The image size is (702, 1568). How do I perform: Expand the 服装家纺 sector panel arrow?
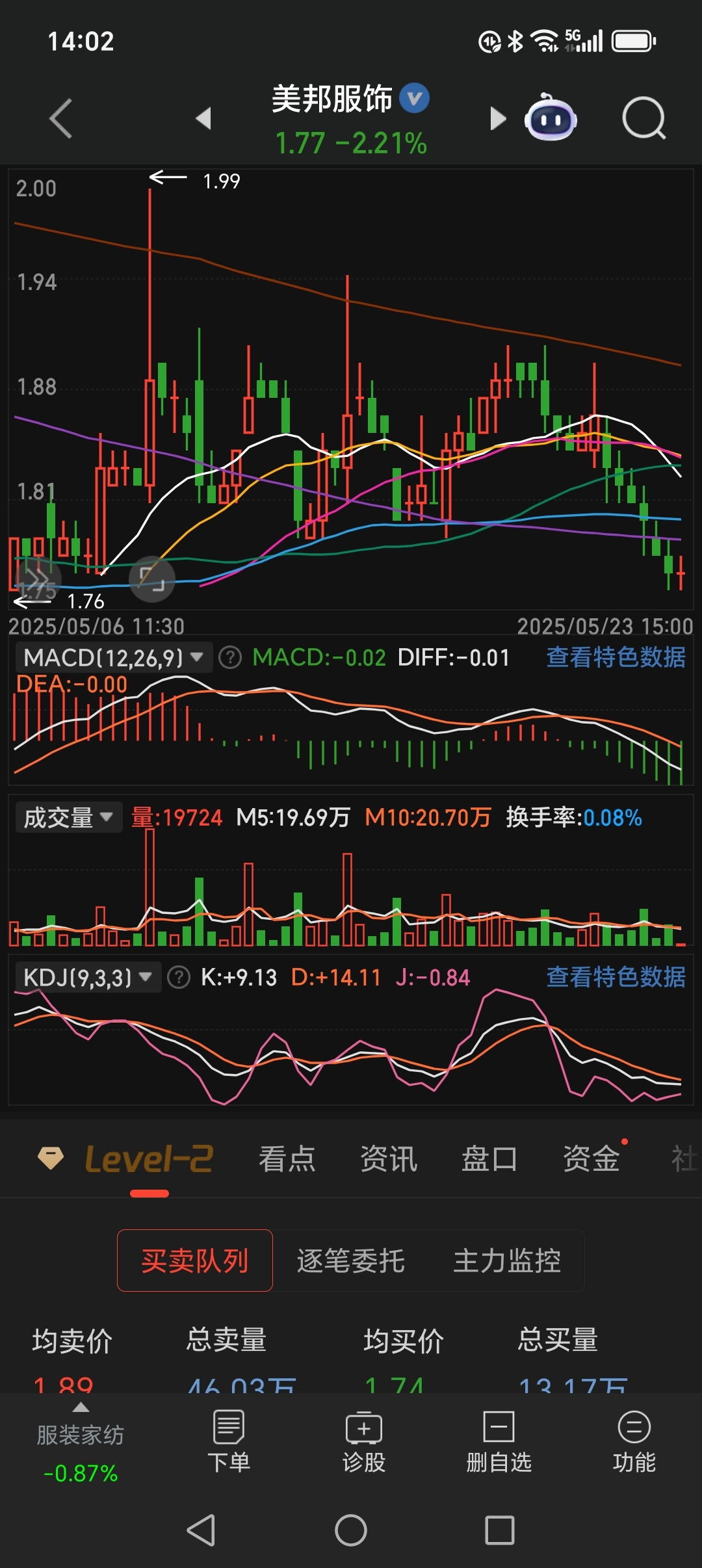click(81, 1407)
